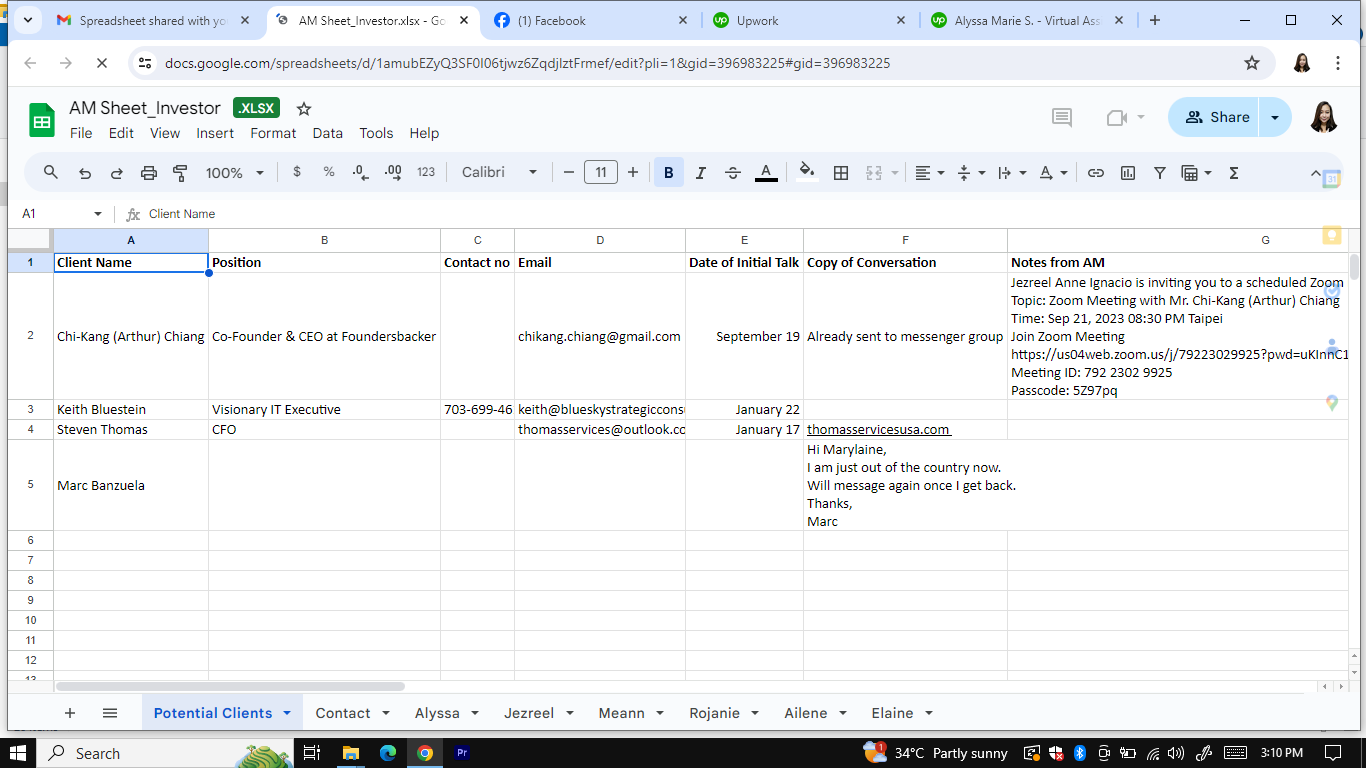Open the Share options dropdown arrow

click(1275, 117)
